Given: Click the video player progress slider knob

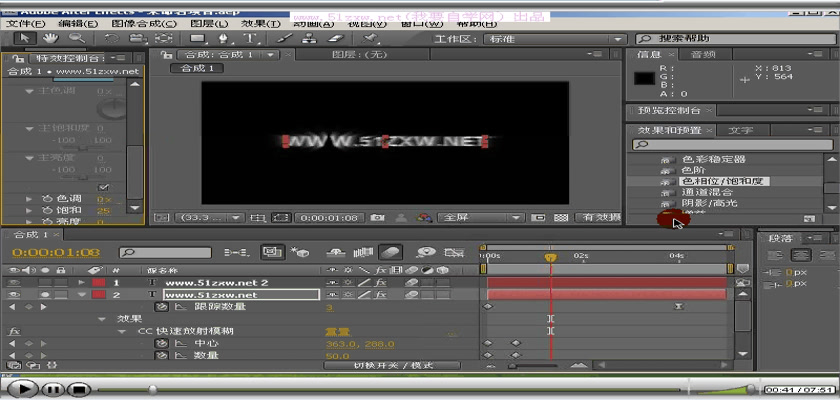Looking at the screenshot, I should 153,389.
